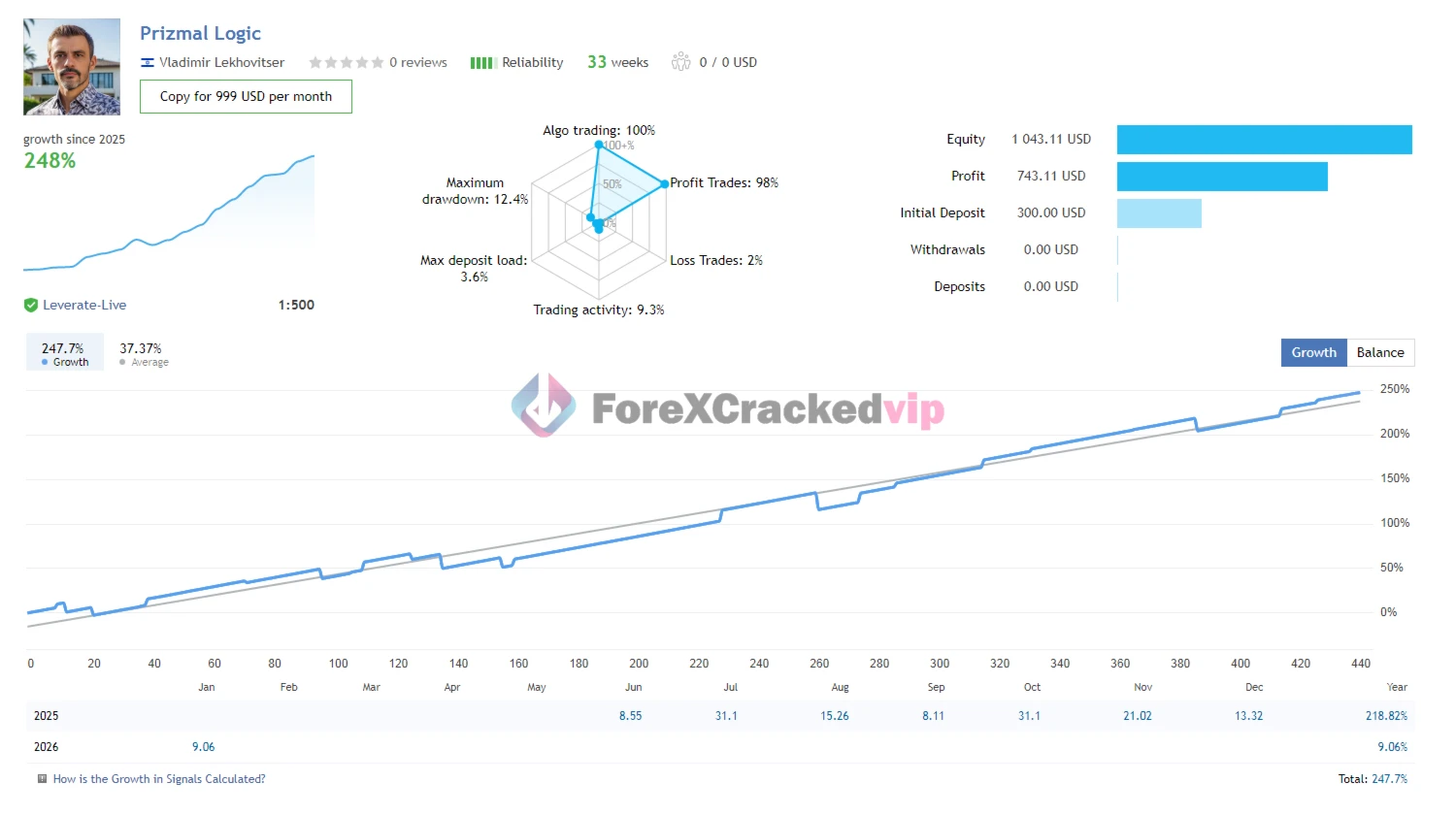Open the Prizmal Logic signal title

pos(200,33)
